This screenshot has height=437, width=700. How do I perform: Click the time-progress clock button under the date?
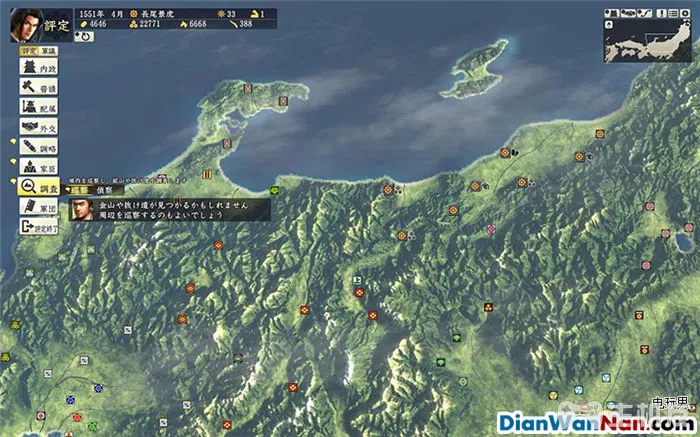[x=84, y=37]
